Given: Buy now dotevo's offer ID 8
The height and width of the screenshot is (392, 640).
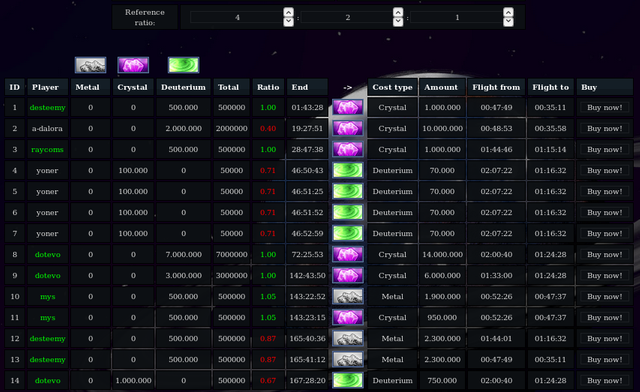Looking at the screenshot, I should (604, 254).
